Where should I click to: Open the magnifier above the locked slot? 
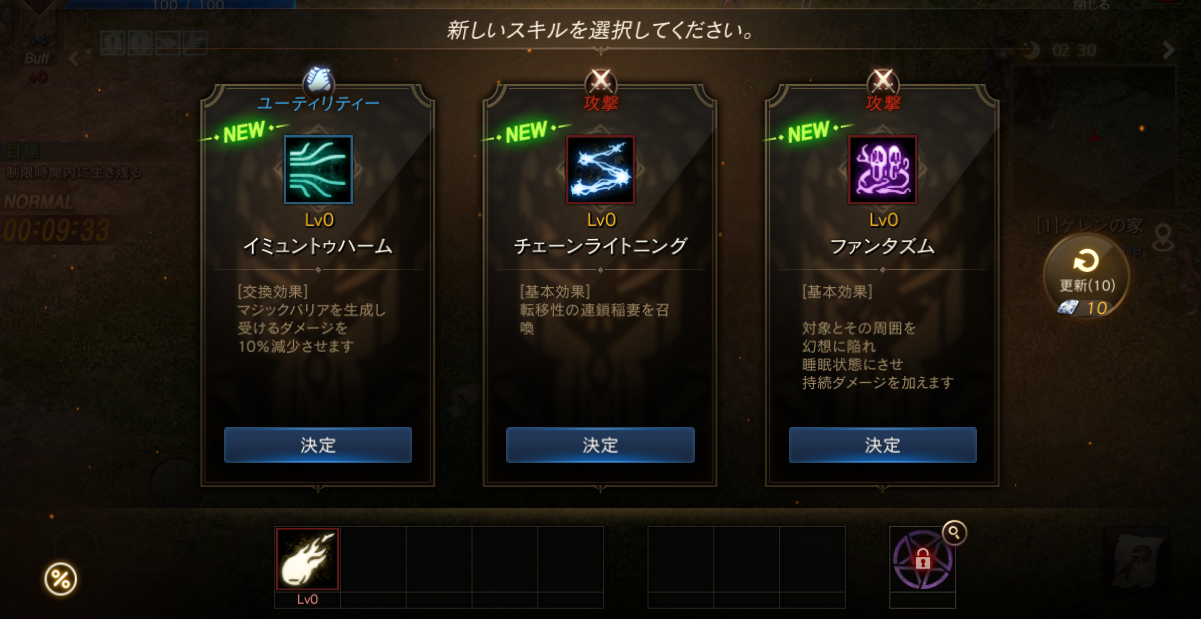click(954, 532)
